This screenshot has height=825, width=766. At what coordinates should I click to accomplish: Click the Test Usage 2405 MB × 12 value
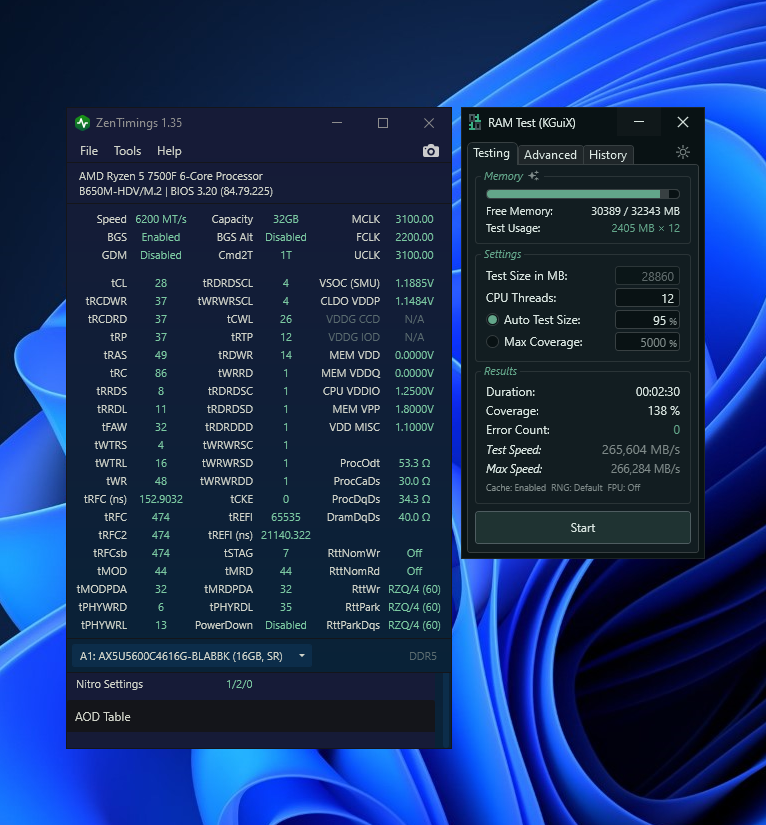[646, 228]
